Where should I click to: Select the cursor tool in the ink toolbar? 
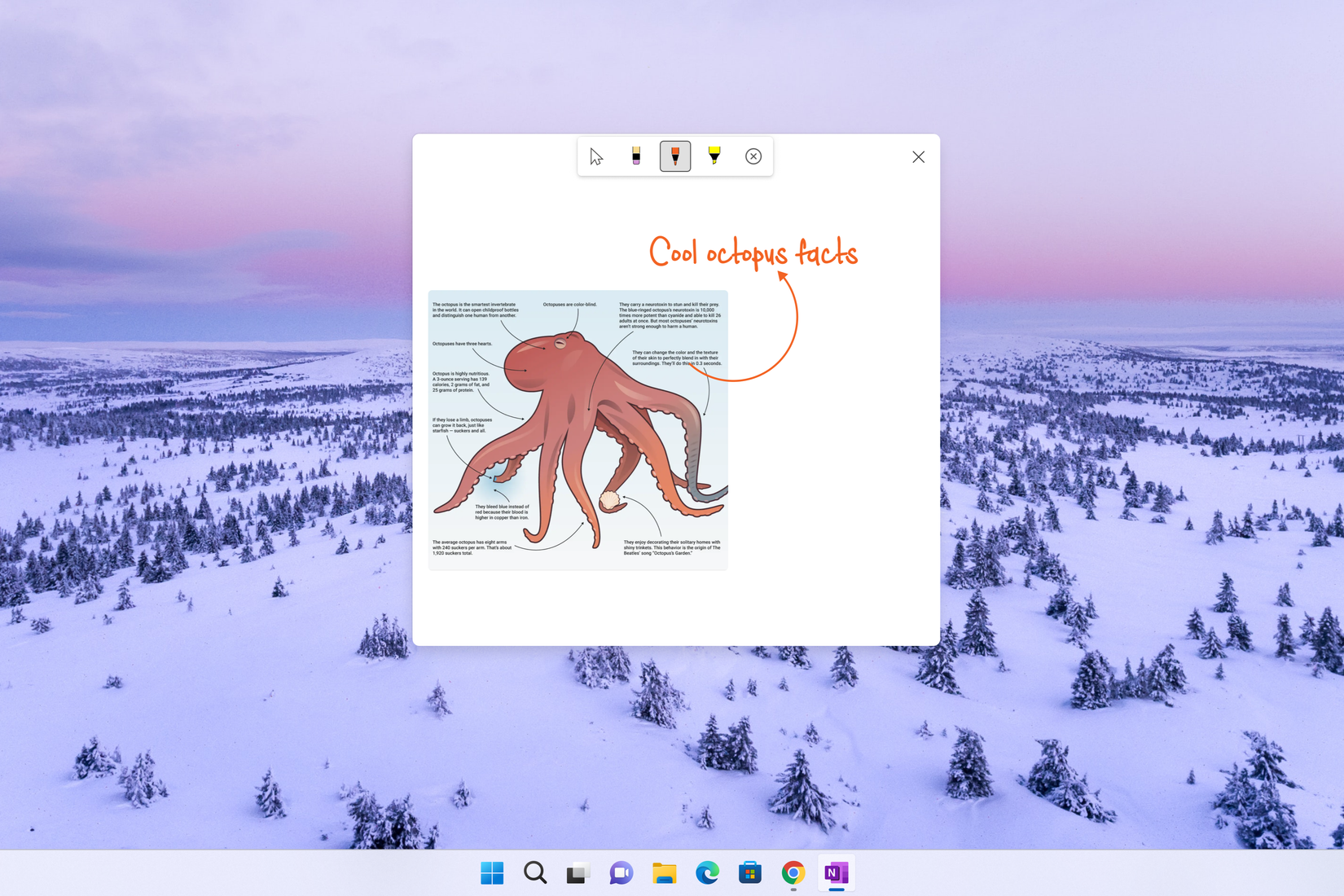pos(595,156)
